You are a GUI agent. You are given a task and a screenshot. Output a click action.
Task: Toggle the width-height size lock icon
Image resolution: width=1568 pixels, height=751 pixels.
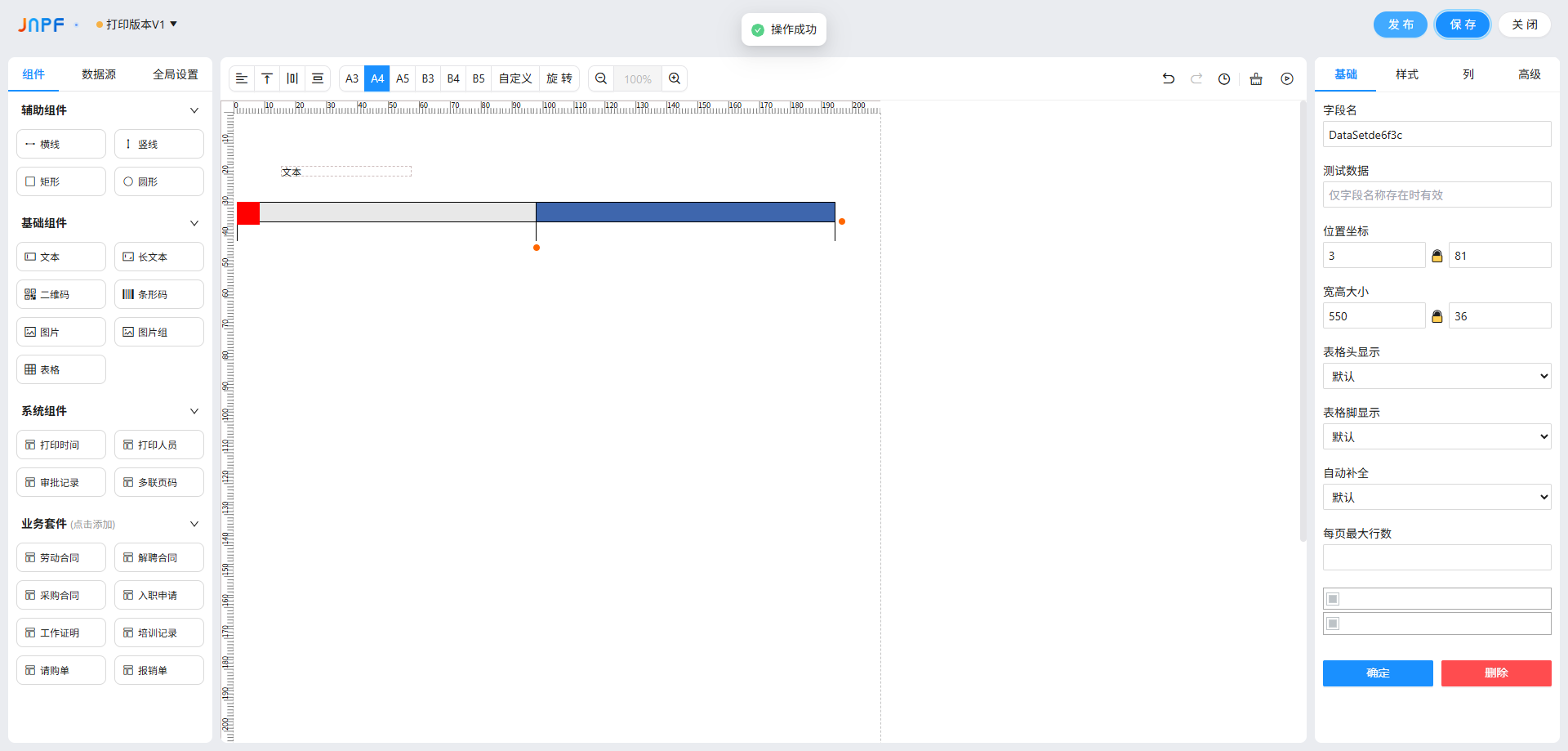coord(1437,316)
